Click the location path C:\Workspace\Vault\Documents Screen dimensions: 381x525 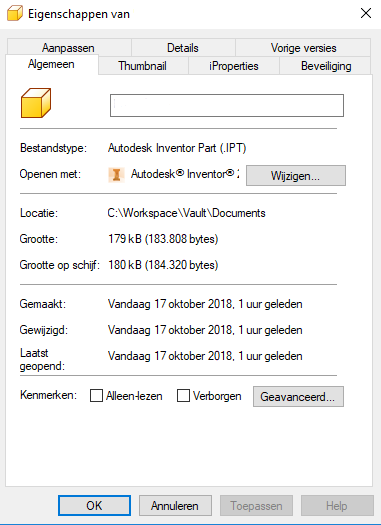tap(186, 213)
